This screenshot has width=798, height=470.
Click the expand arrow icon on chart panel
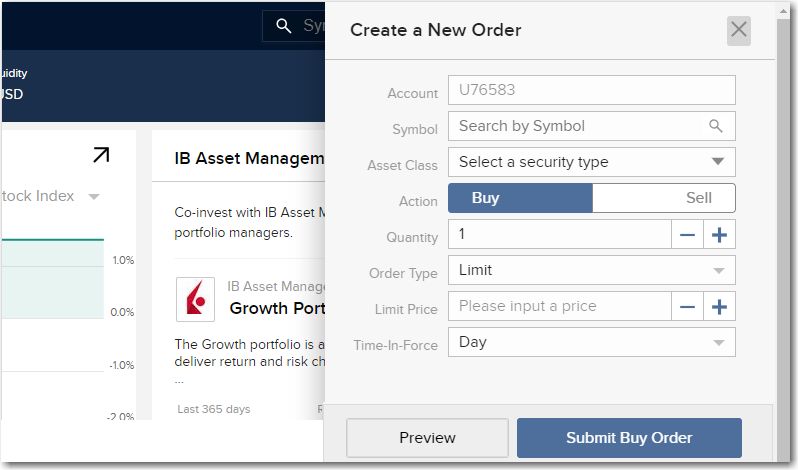101,155
